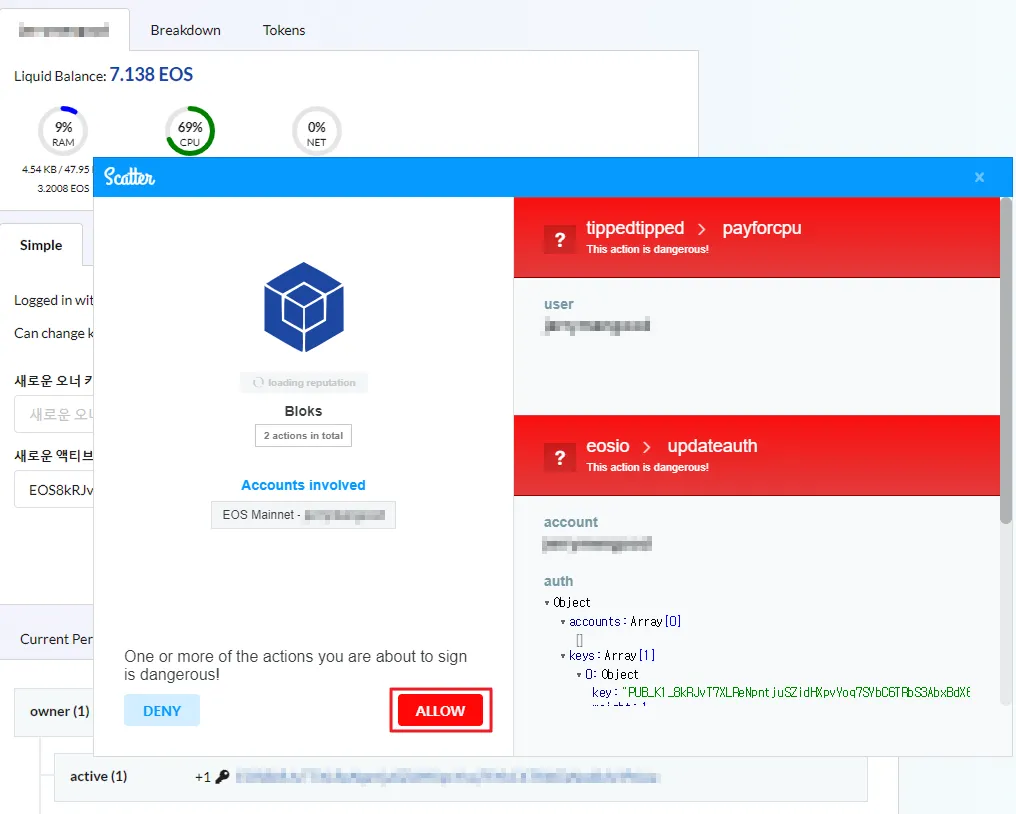Click the updateauth action name

click(x=712, y=446)
